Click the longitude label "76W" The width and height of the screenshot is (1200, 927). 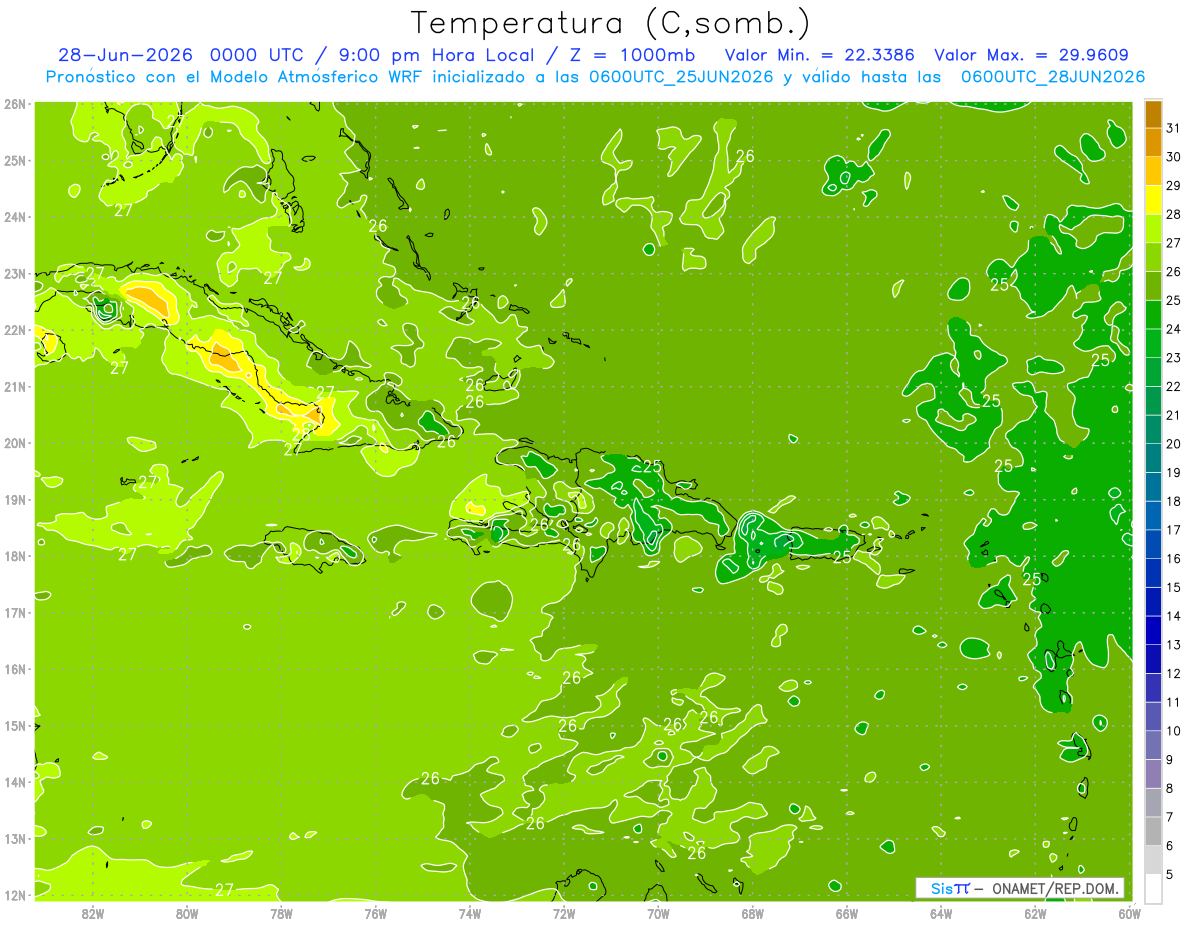pos(375,913)
